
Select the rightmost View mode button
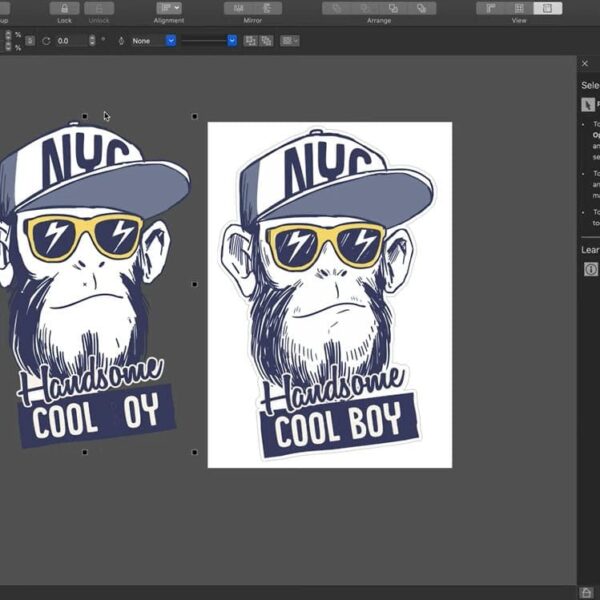pyautogui.click(x=547, y=8)
